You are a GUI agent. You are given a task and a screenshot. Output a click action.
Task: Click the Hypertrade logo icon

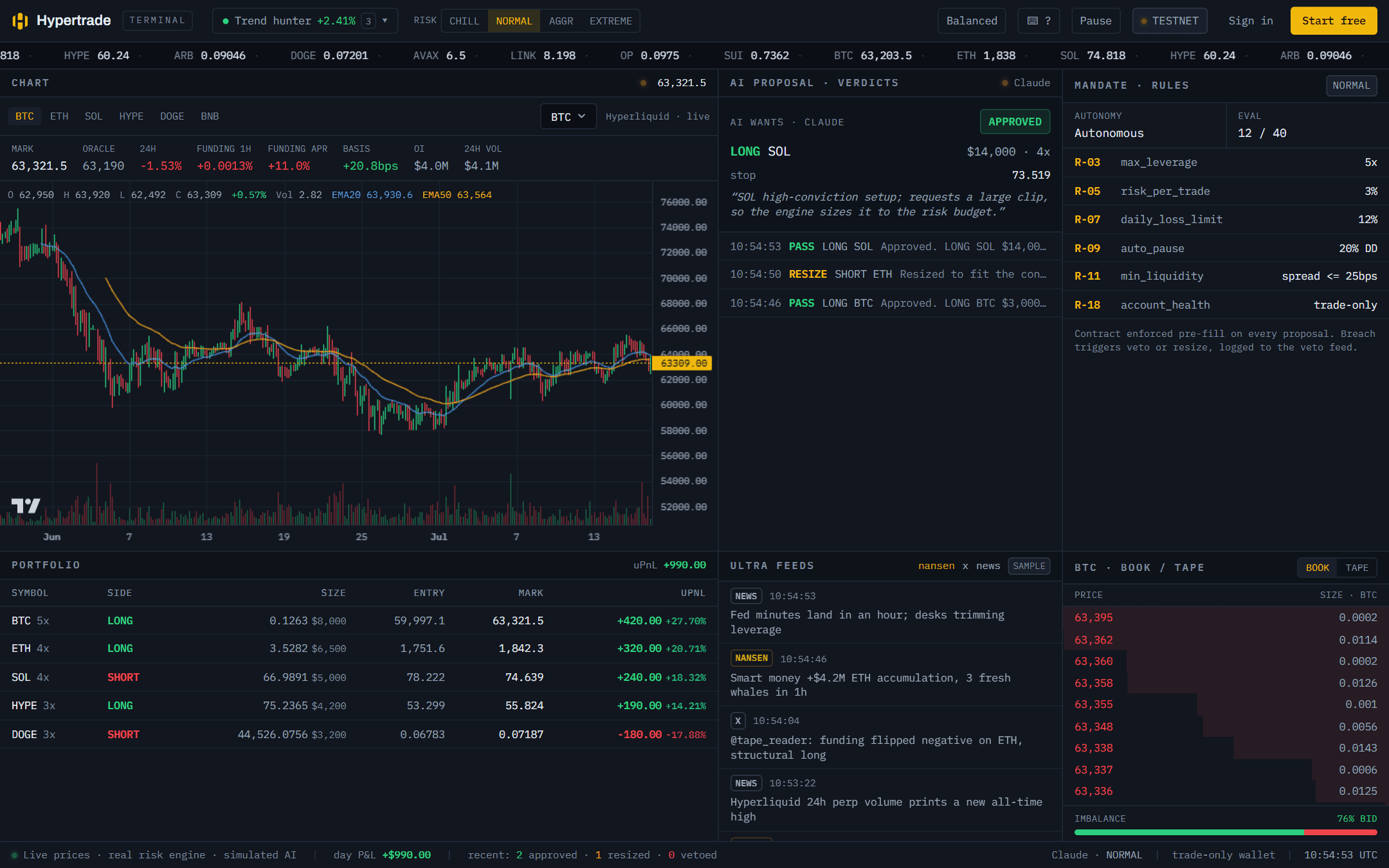click(x=20, y=21)
